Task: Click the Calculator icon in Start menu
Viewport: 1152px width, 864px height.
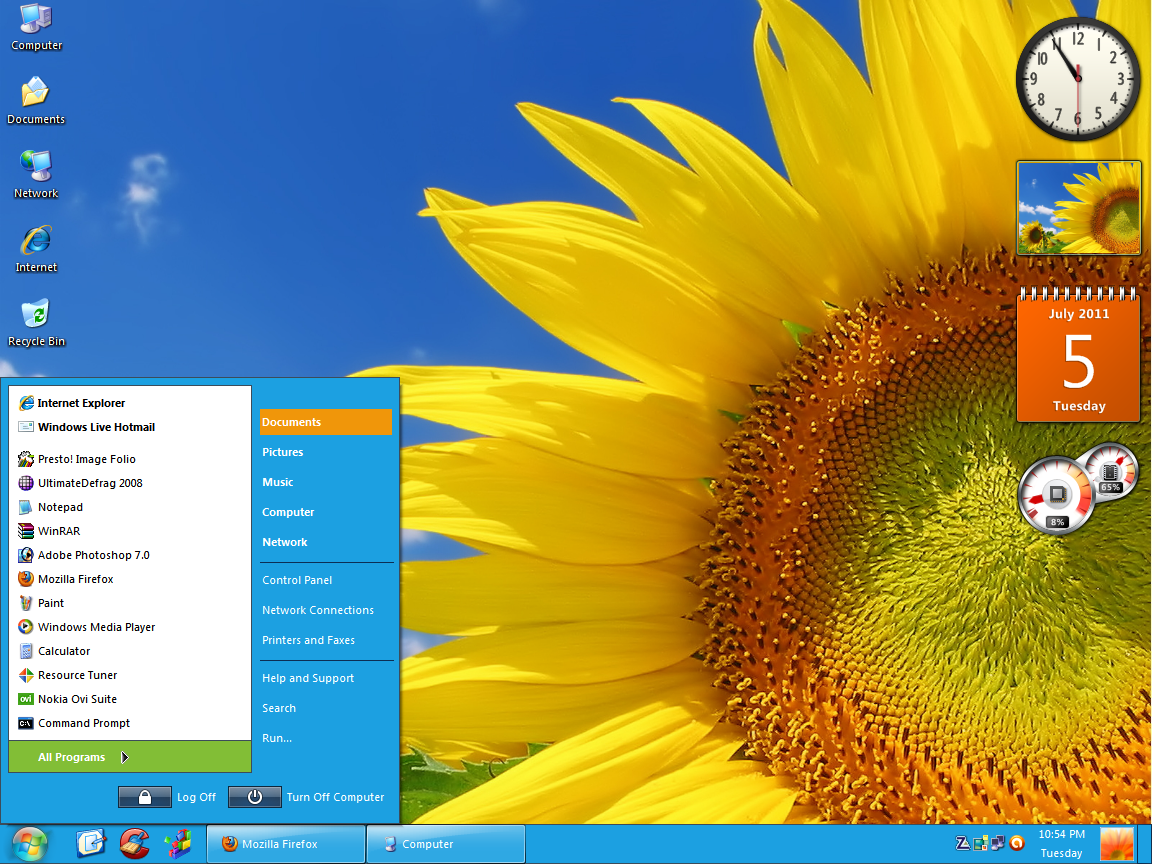Action: click(26, 651)
